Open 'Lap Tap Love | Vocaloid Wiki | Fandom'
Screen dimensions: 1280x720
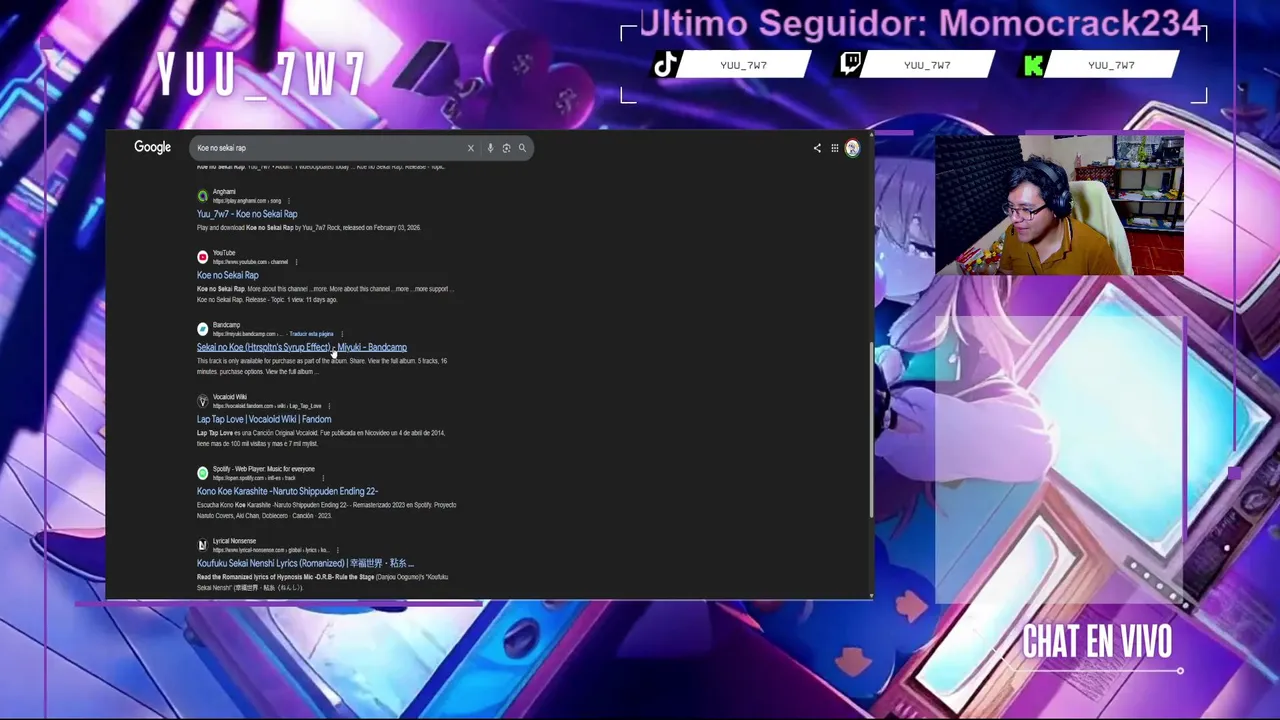(264, 419)
